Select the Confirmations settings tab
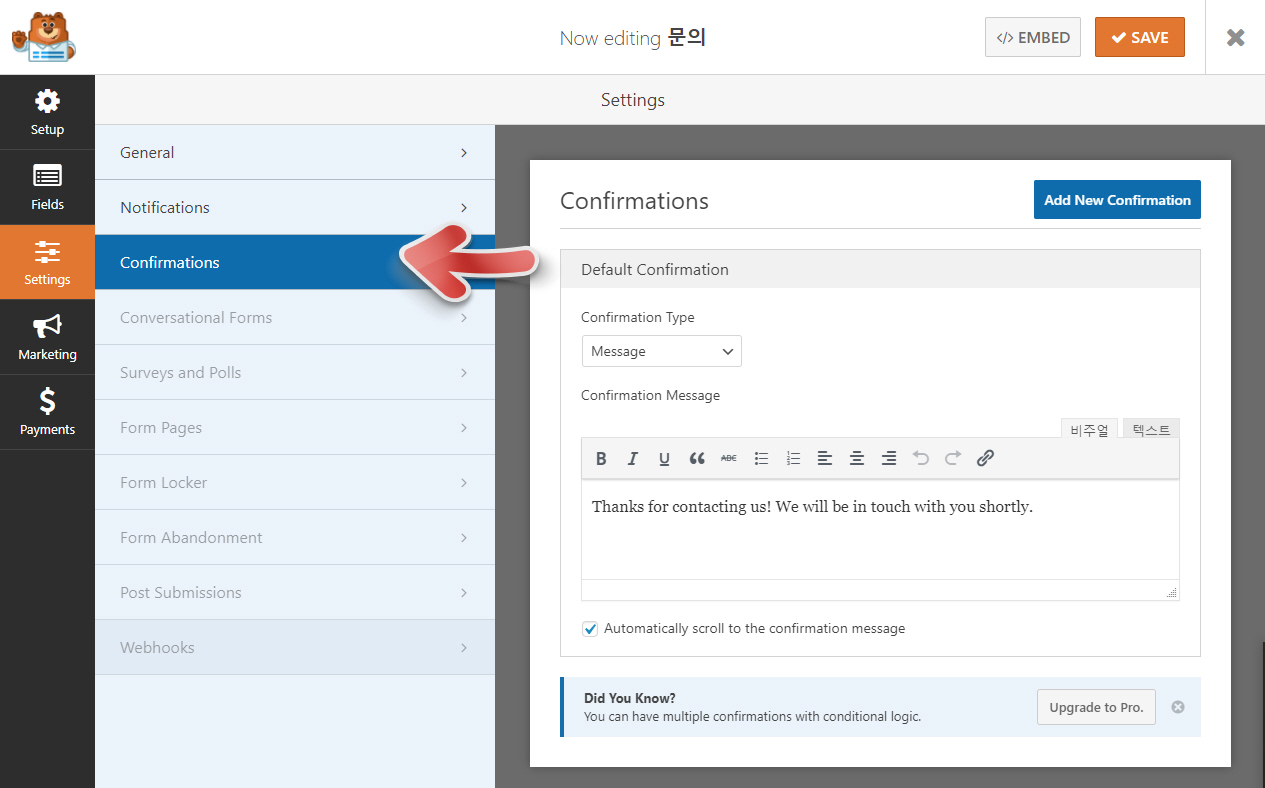Image resolution: width=1265 pixels, height=788 pixels. 295,262
